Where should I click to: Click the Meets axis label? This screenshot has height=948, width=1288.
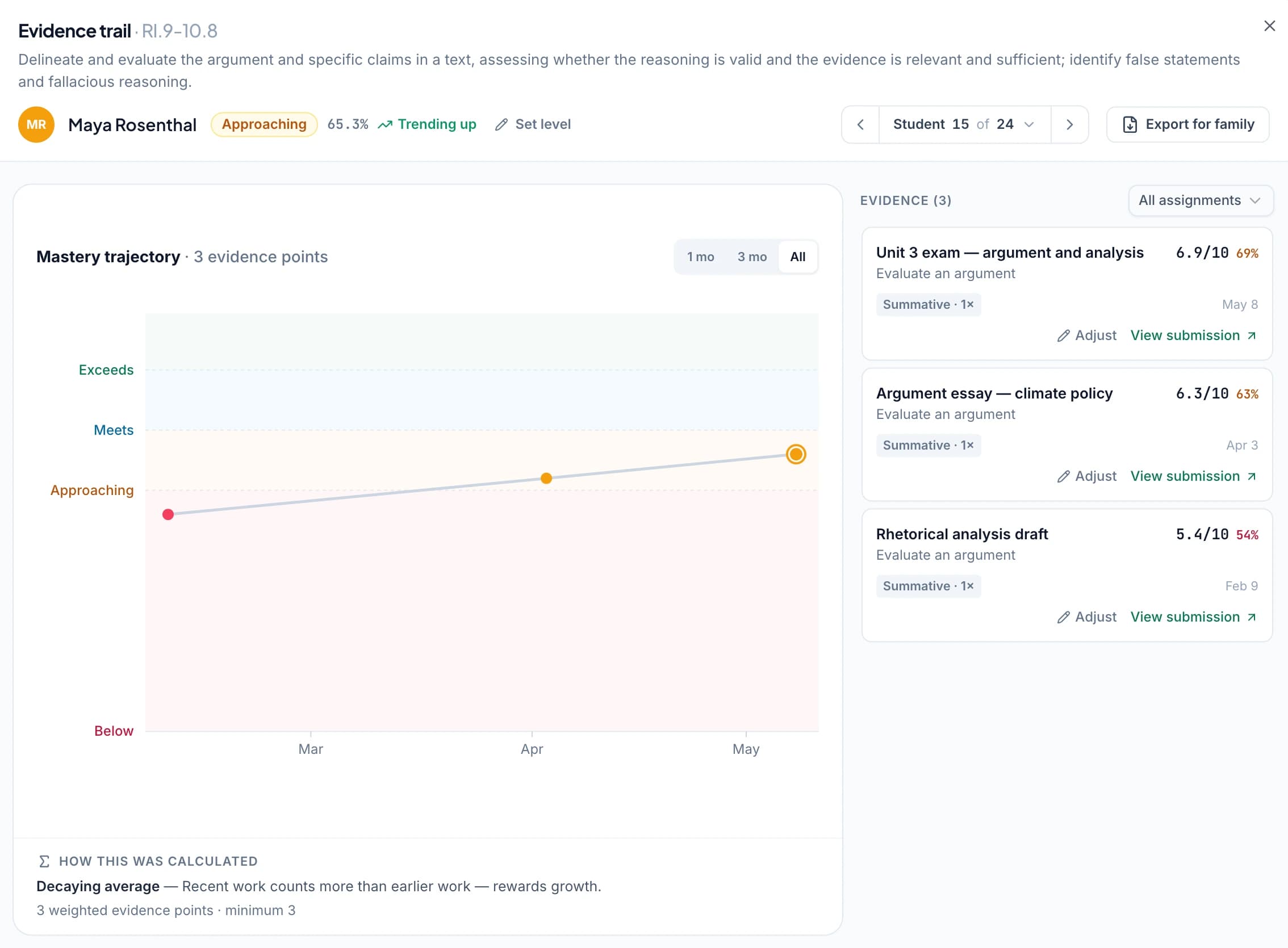tap(114, 430)
